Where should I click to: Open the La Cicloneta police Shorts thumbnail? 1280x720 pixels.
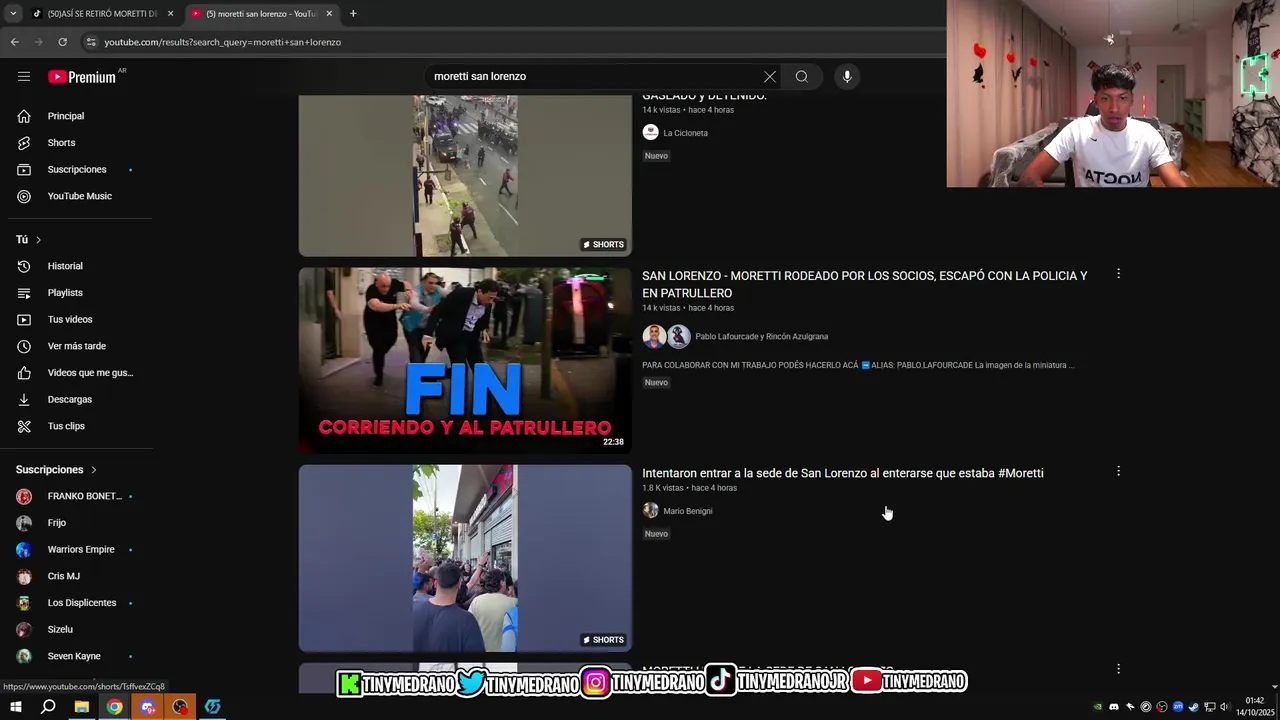coord(465,176)
